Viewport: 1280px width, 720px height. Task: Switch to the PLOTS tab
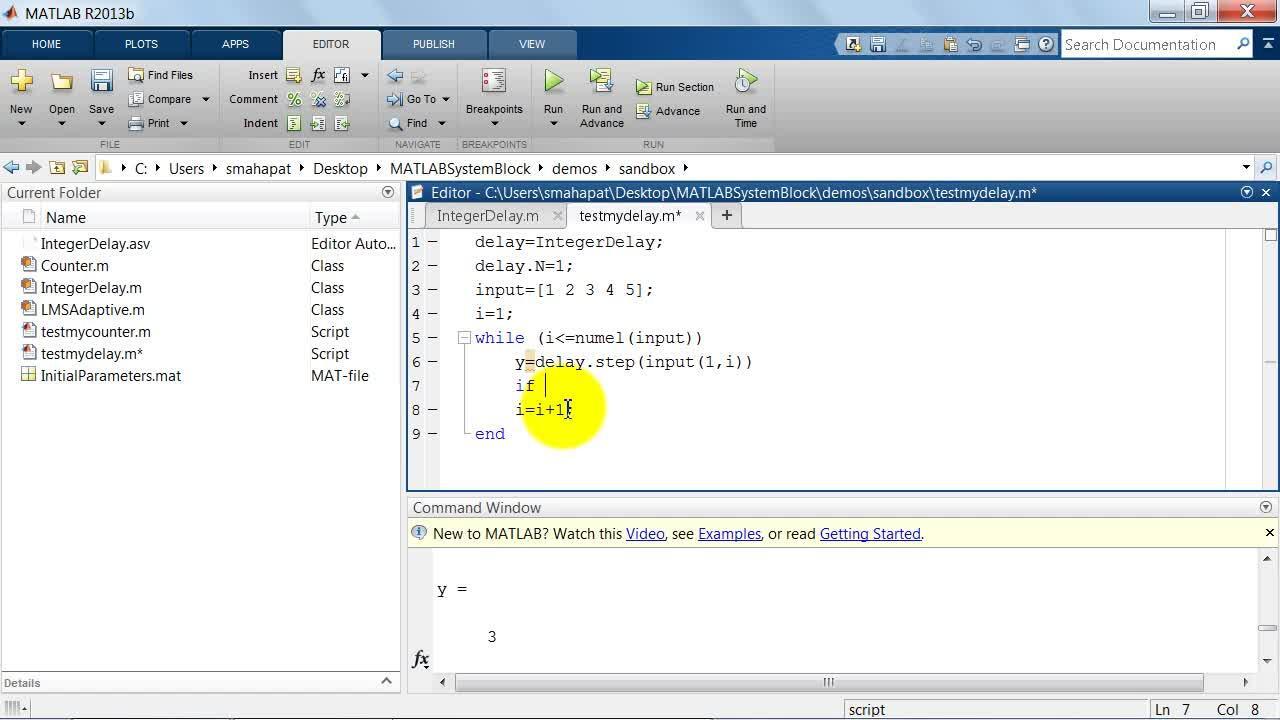point(141,44)
